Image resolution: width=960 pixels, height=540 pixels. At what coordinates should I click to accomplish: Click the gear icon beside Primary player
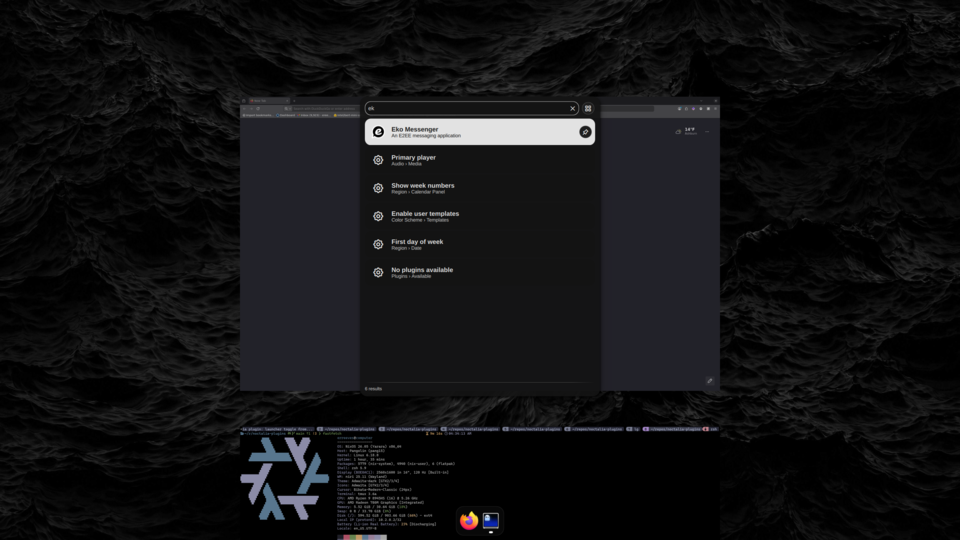click(x=378, y=160)
